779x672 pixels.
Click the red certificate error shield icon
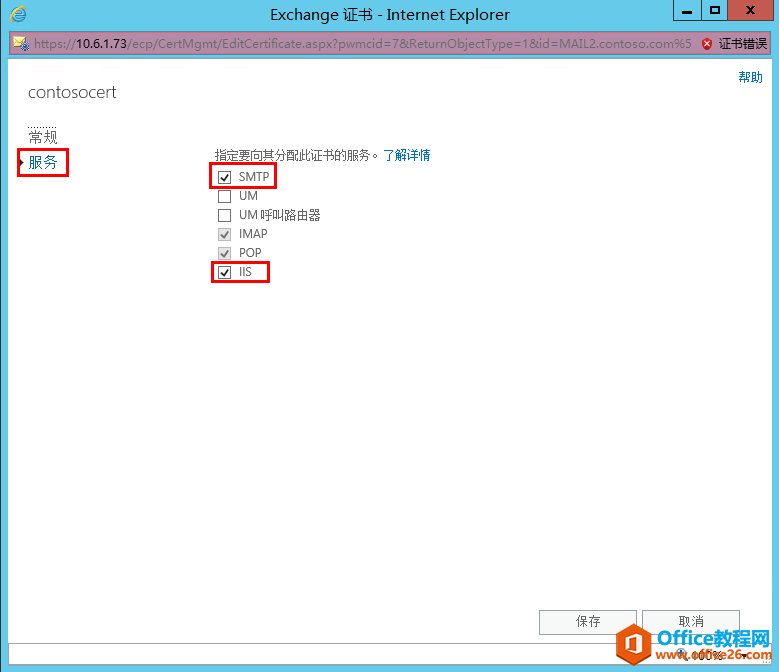pyautogui.click(x=706, y=44)
